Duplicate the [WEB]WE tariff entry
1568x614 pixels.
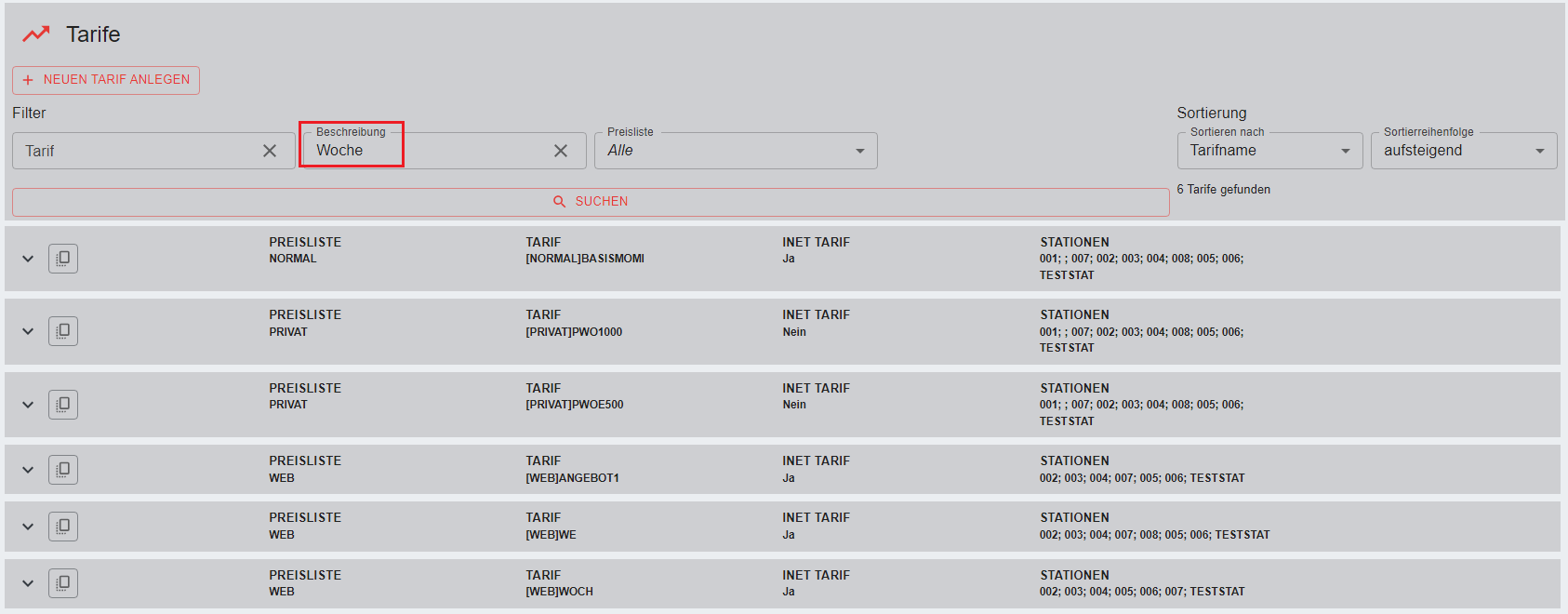(63, 527)
